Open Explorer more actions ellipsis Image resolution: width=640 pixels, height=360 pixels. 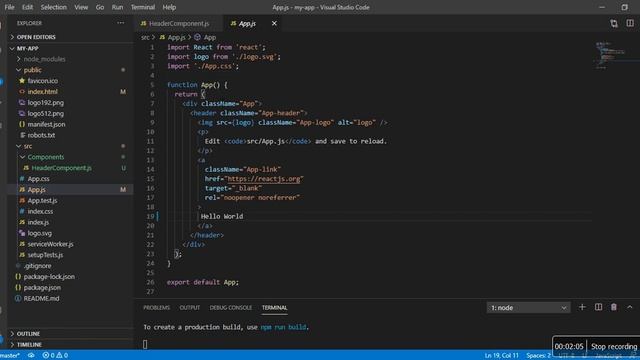(120, 23)
